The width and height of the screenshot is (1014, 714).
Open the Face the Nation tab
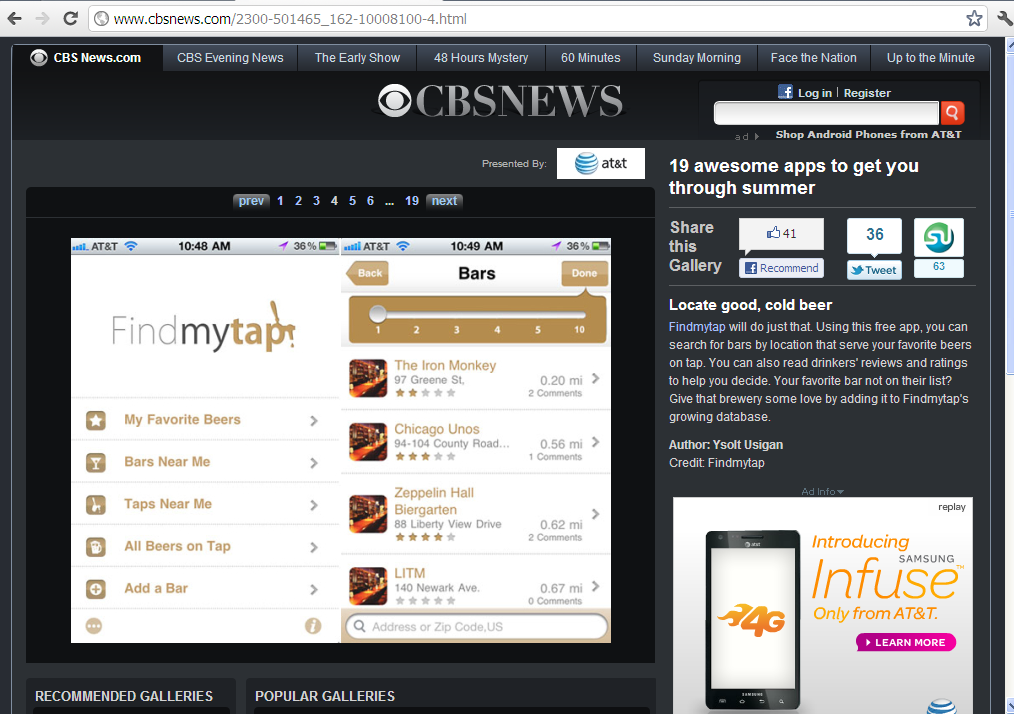point(814,58)
